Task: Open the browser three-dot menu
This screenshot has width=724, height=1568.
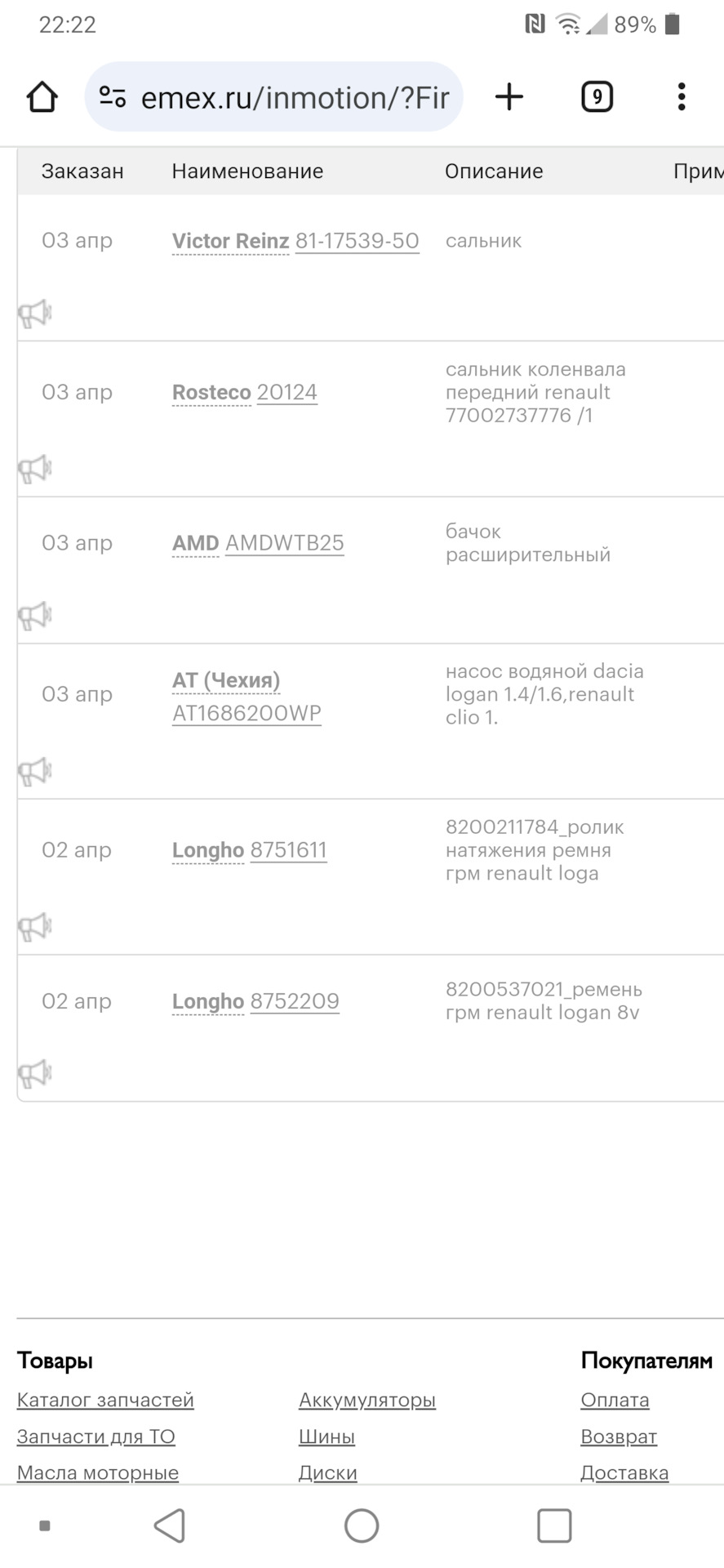Action: pos(682,97)
